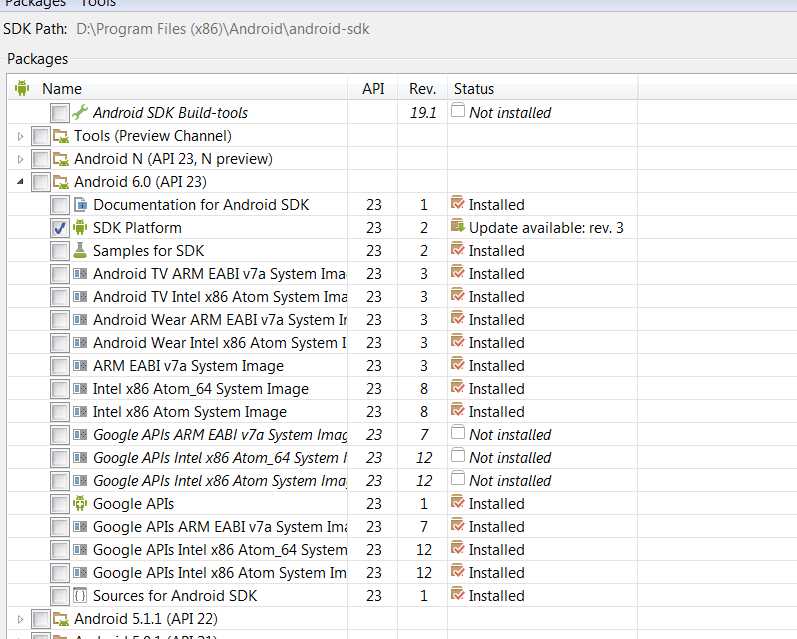Select the 'Android 5.1.1 (API 22)' row text
The width and height of the screenshot is (797, 639).
[146, 619]
